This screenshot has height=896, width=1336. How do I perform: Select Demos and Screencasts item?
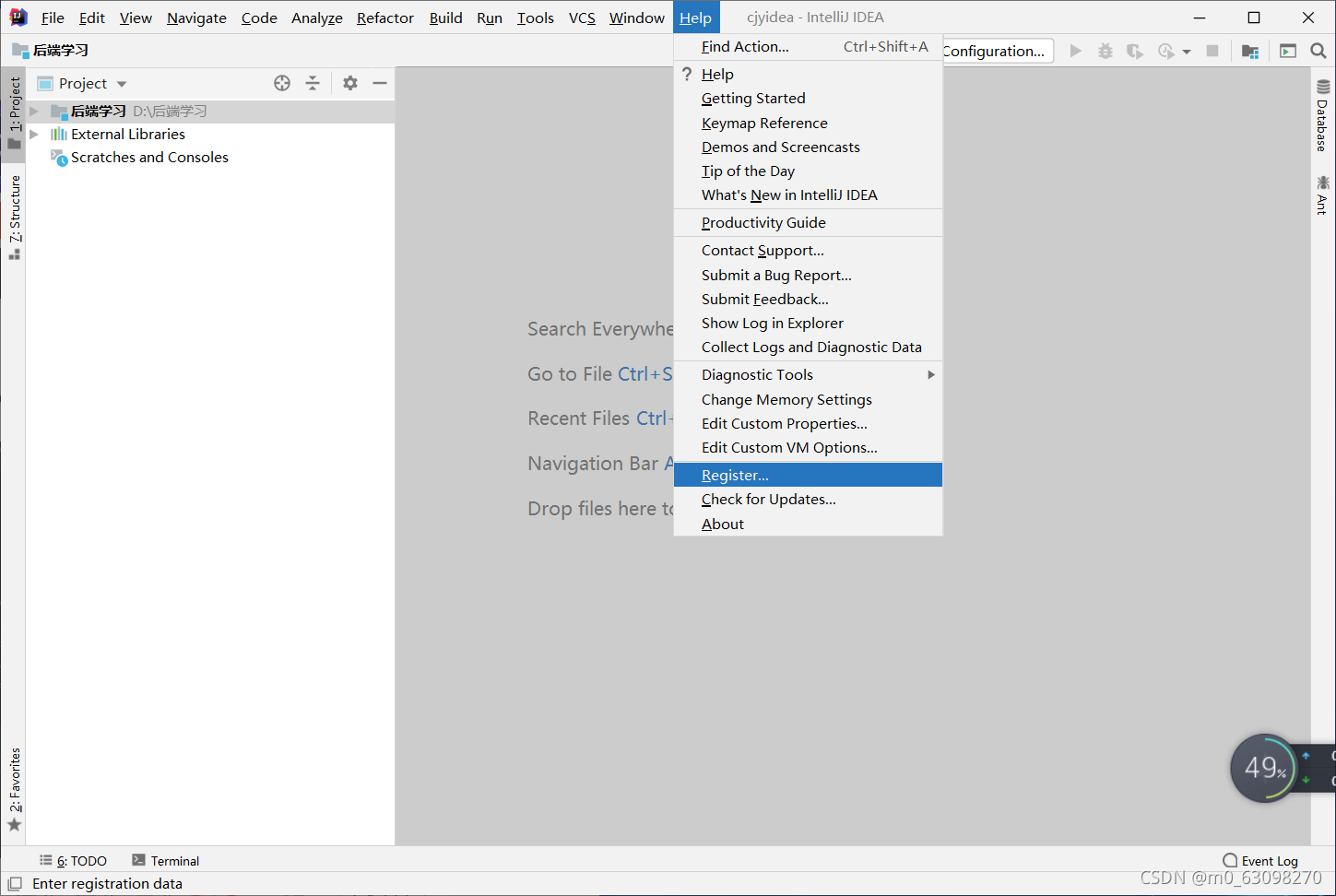point(808,147)
